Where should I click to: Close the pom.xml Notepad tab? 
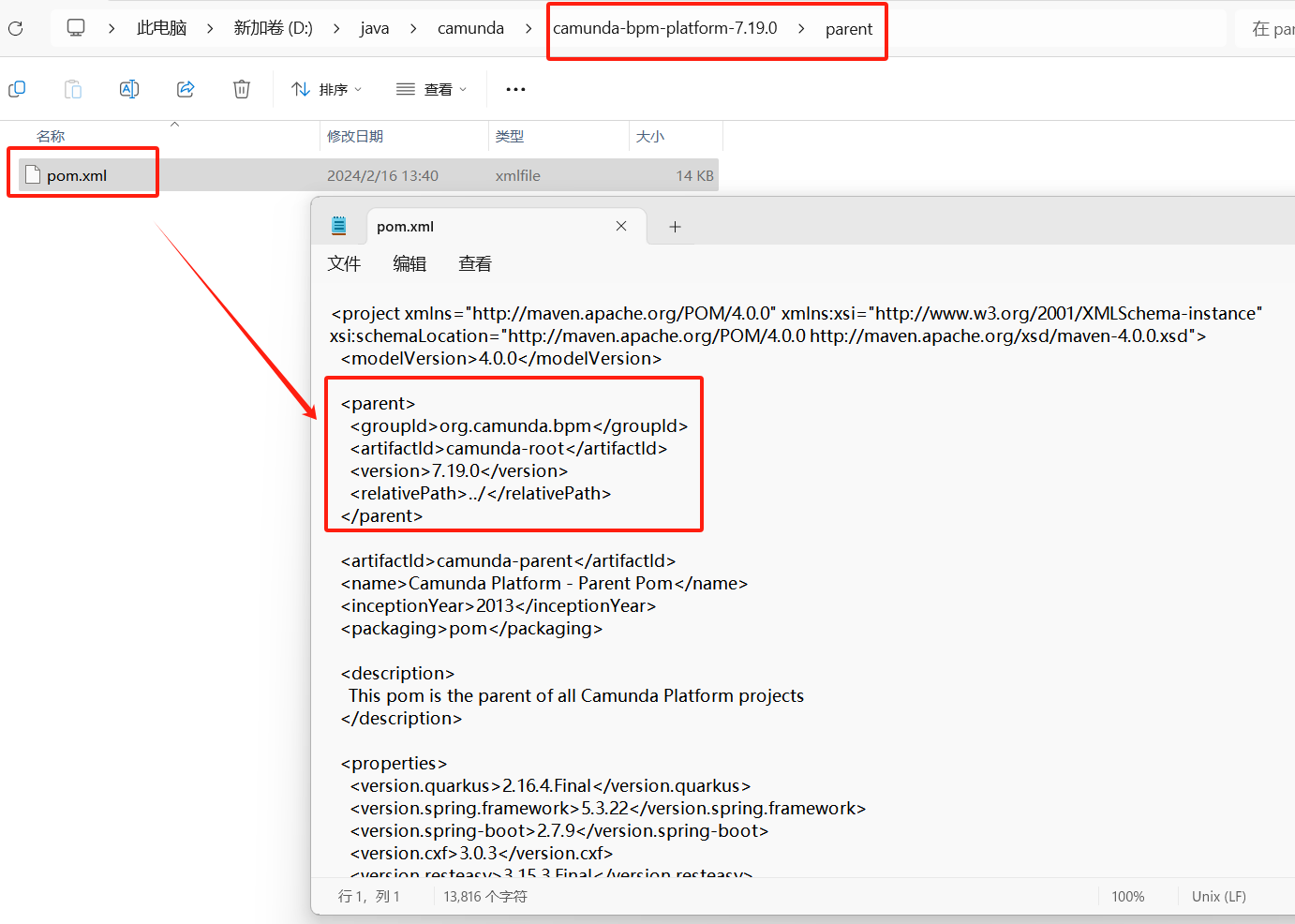coord(621,226)
